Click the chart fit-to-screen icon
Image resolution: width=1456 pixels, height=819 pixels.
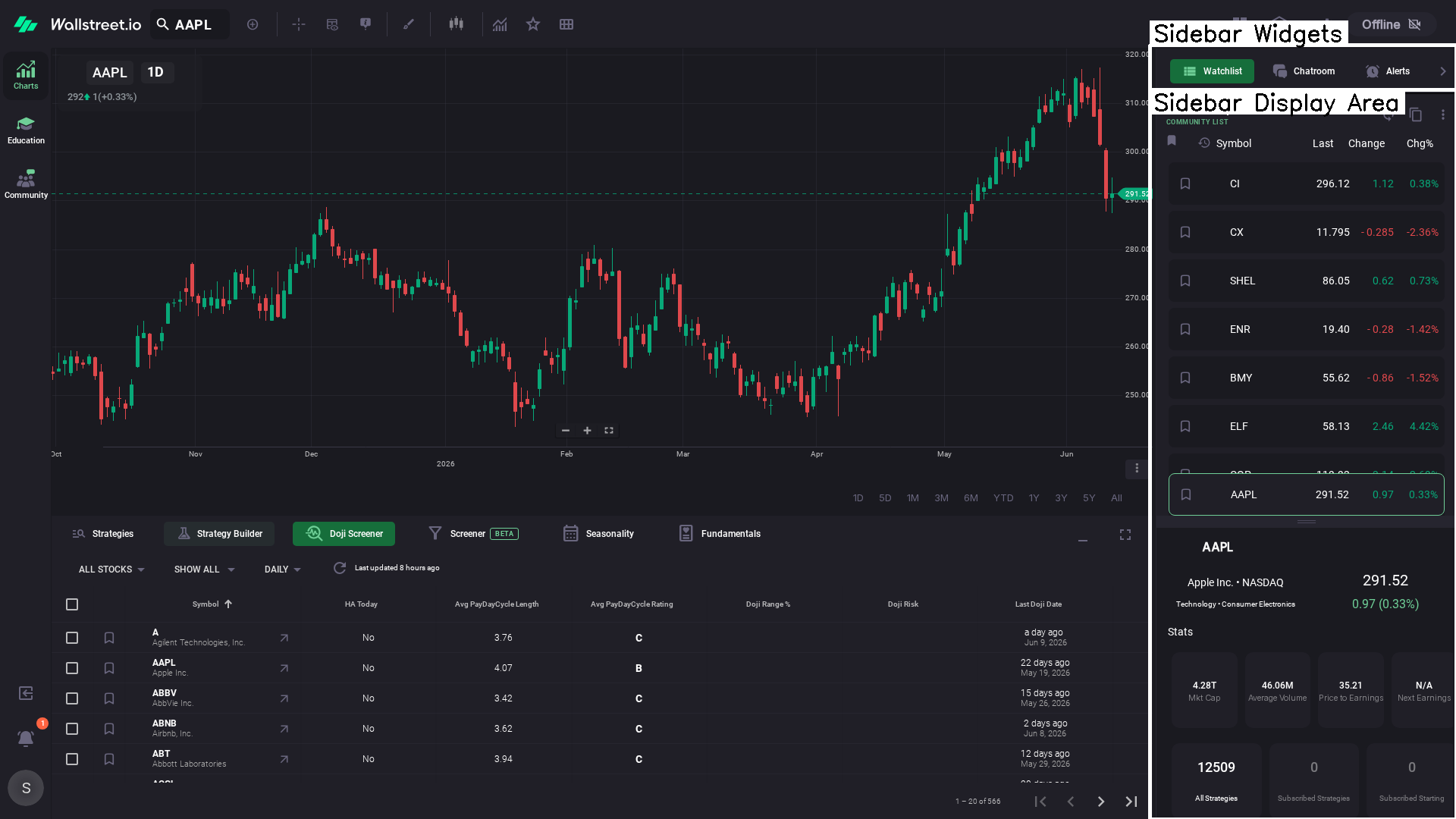click(x=609, y=431)
